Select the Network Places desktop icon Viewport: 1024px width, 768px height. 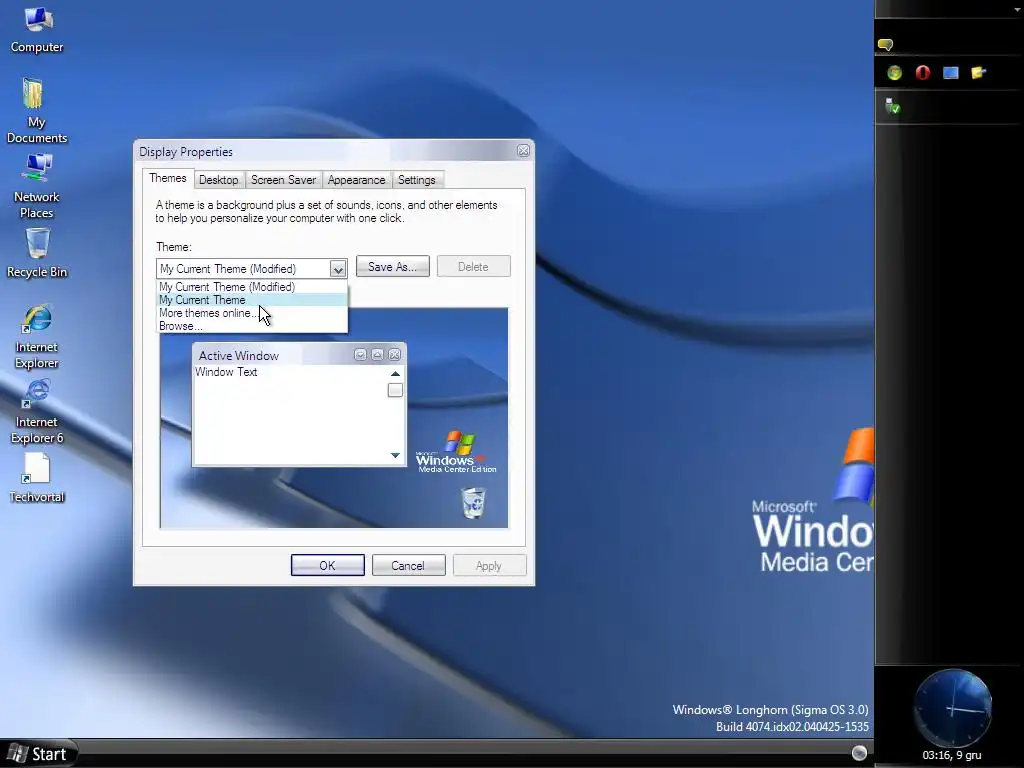coord(37,185)
